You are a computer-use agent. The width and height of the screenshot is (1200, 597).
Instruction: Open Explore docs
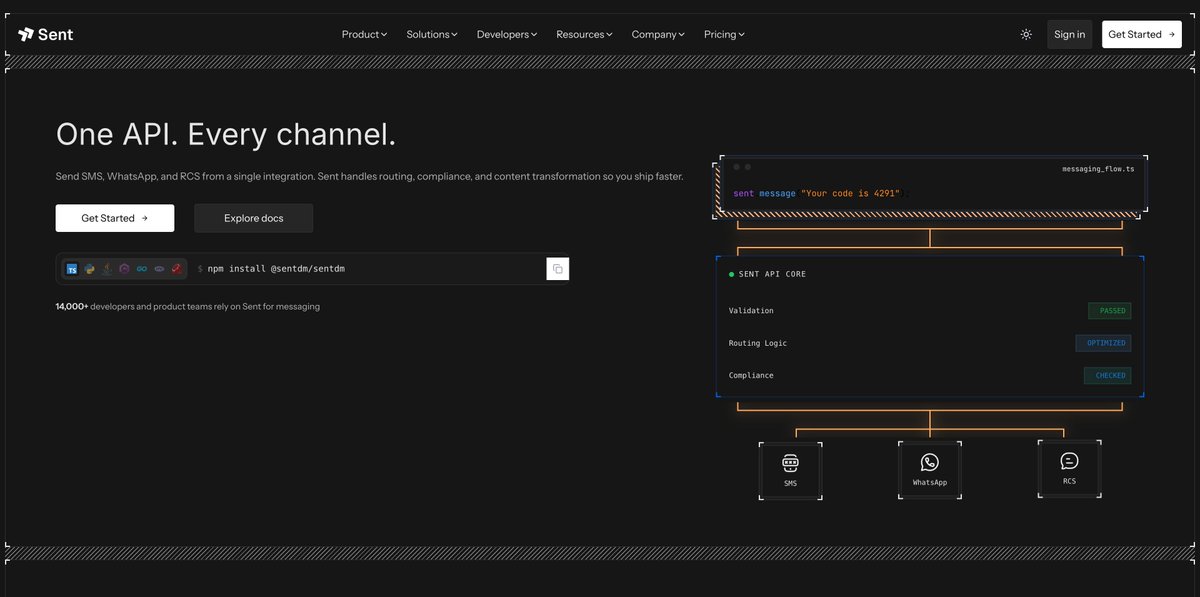pos(253,218)
